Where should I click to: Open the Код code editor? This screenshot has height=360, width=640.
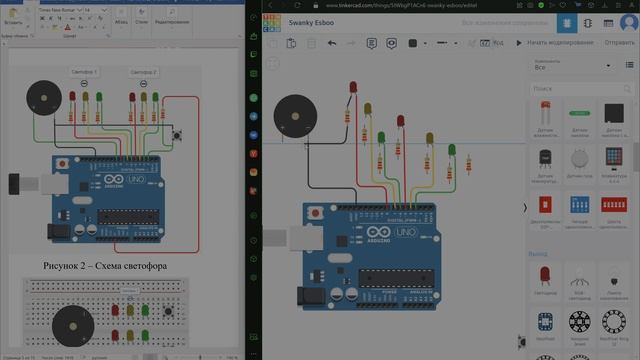click(492, 42)
